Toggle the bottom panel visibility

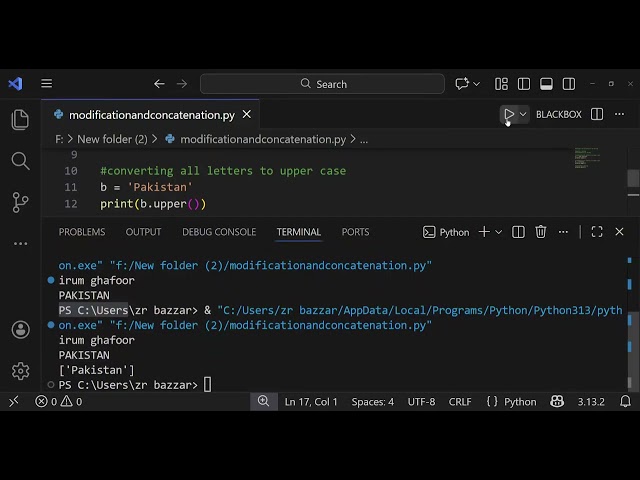[546, 84]
